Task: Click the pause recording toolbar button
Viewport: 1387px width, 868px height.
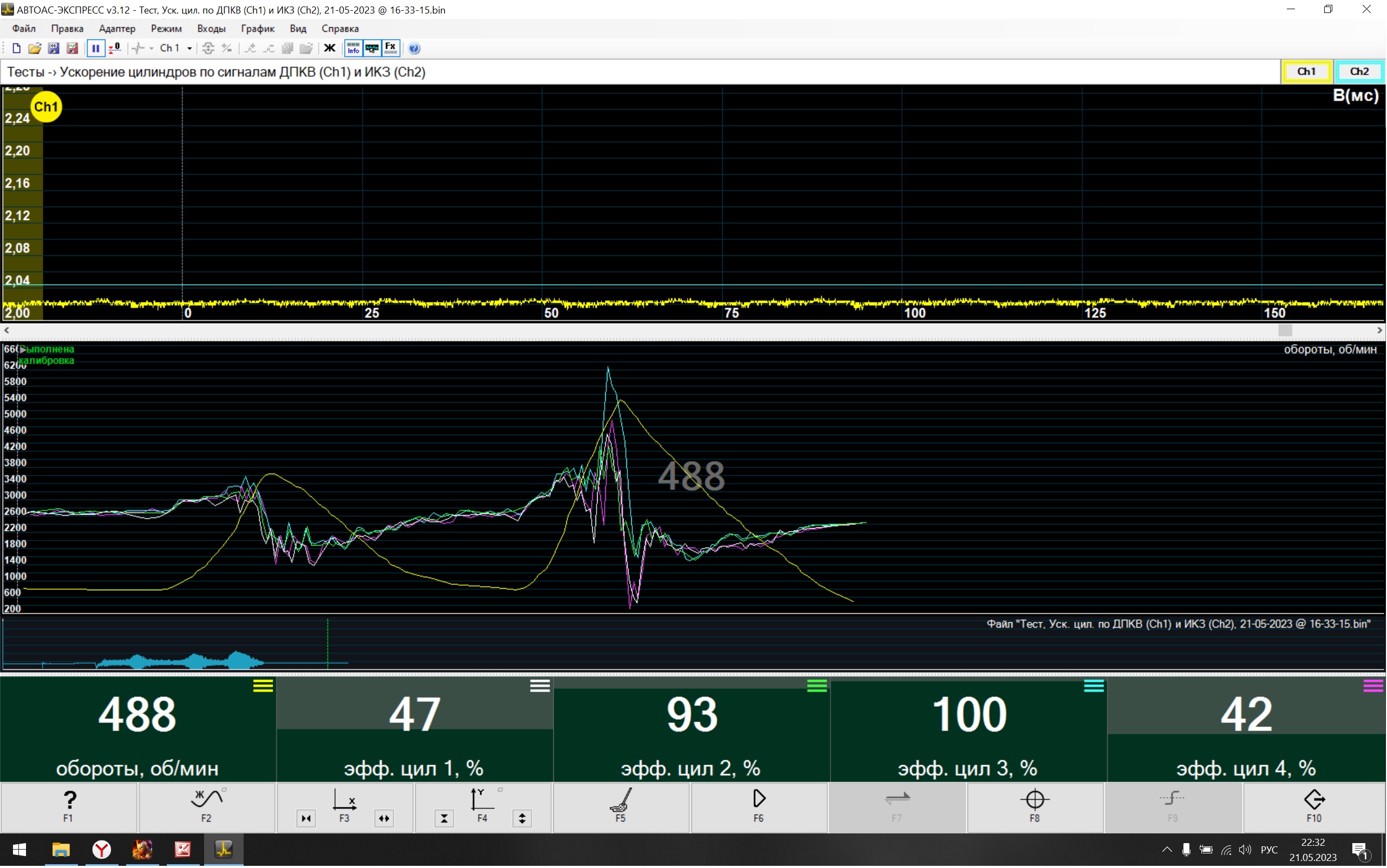Action: pyautogui.click(x=95, y=48)
